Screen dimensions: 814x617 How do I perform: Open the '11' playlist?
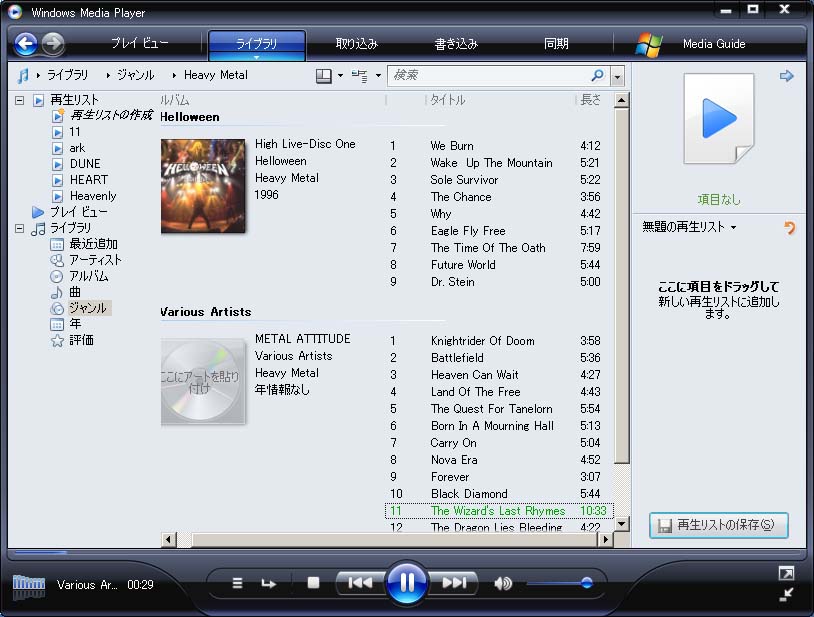pos(75,132)
